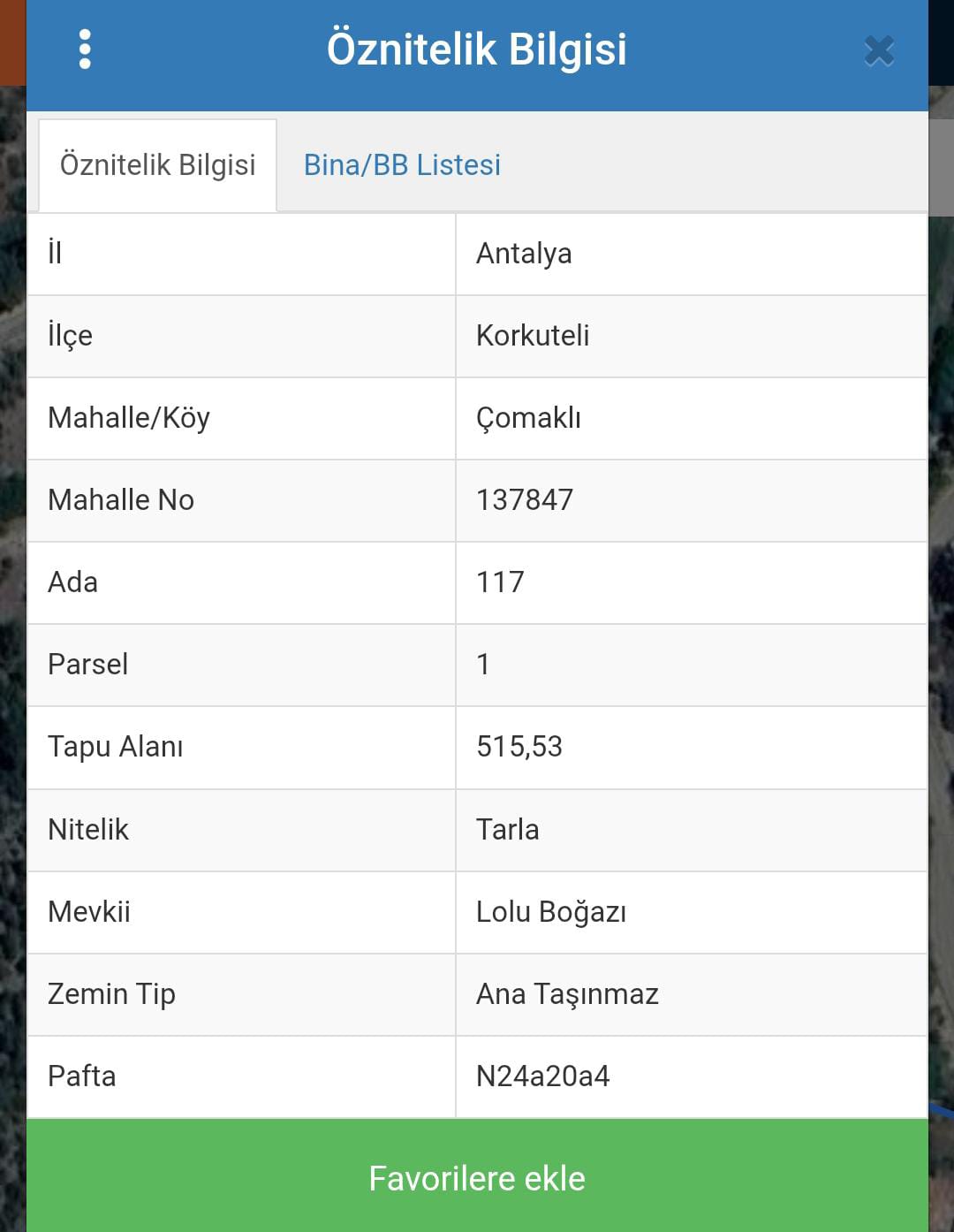Click the Mevkii row label

tap(89, 912)
